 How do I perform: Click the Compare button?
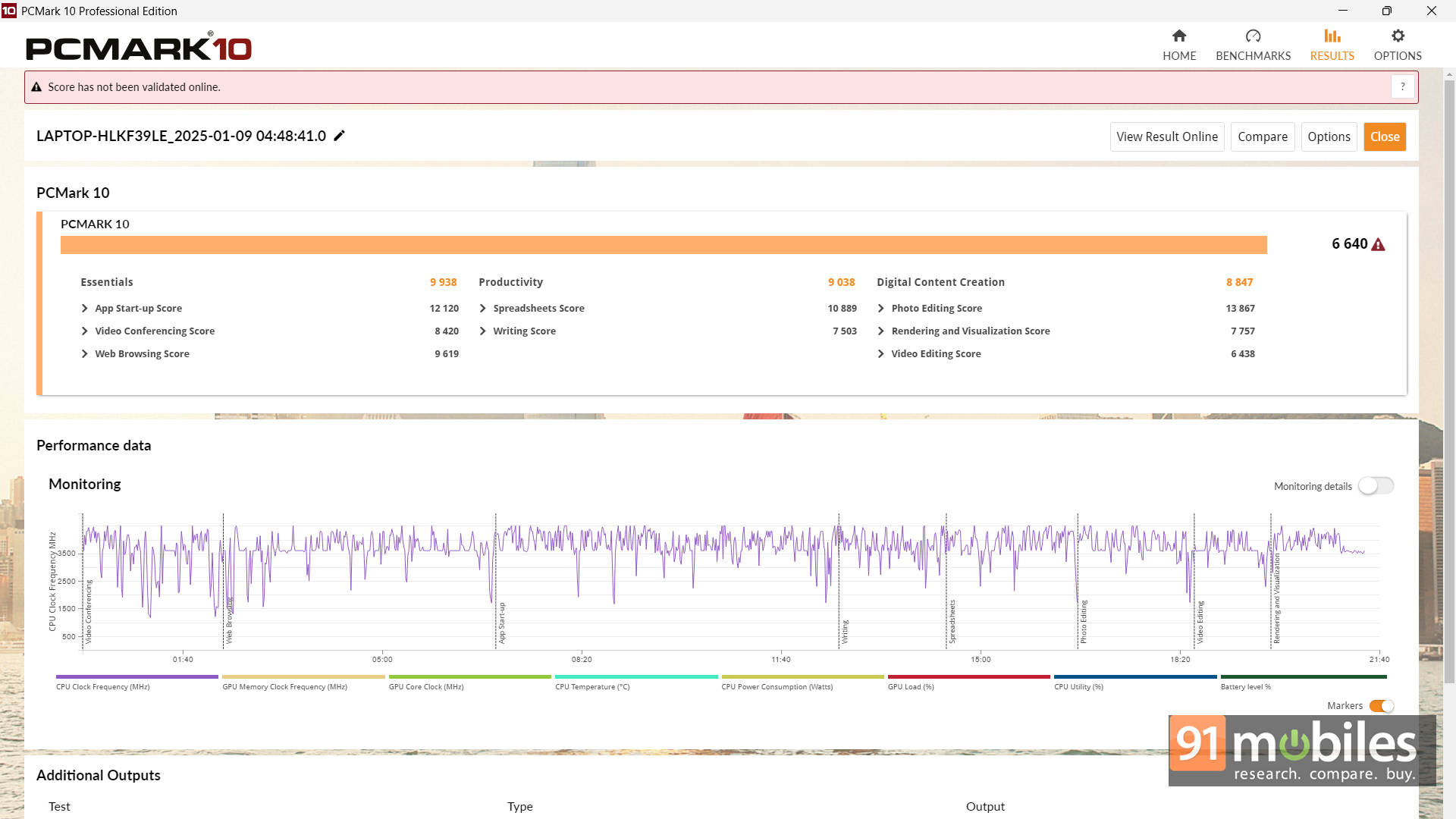click(1262, 136)
